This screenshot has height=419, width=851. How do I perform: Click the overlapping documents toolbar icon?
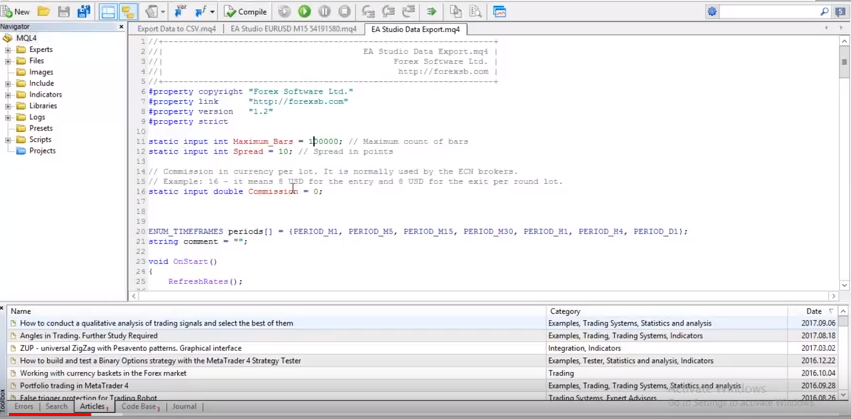pyautogui.click(x=456, y=11)
